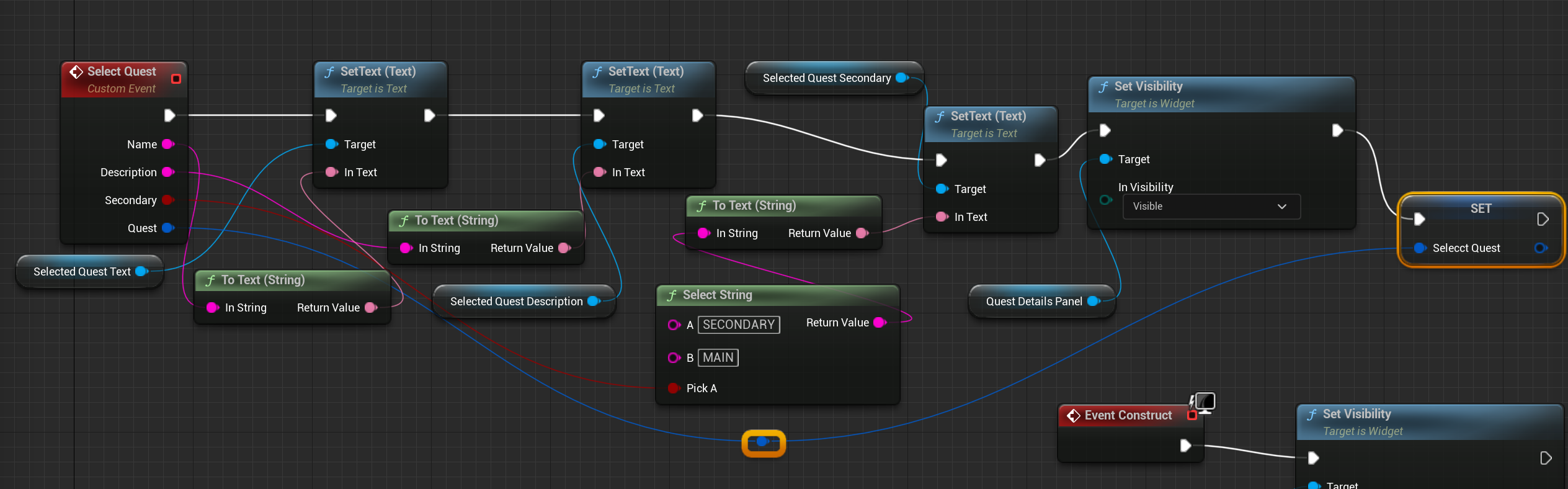Viewport: 1568px width, 489px height.
Task: Click the Select Quest red delegate pin
Action: tap(176, 79)
